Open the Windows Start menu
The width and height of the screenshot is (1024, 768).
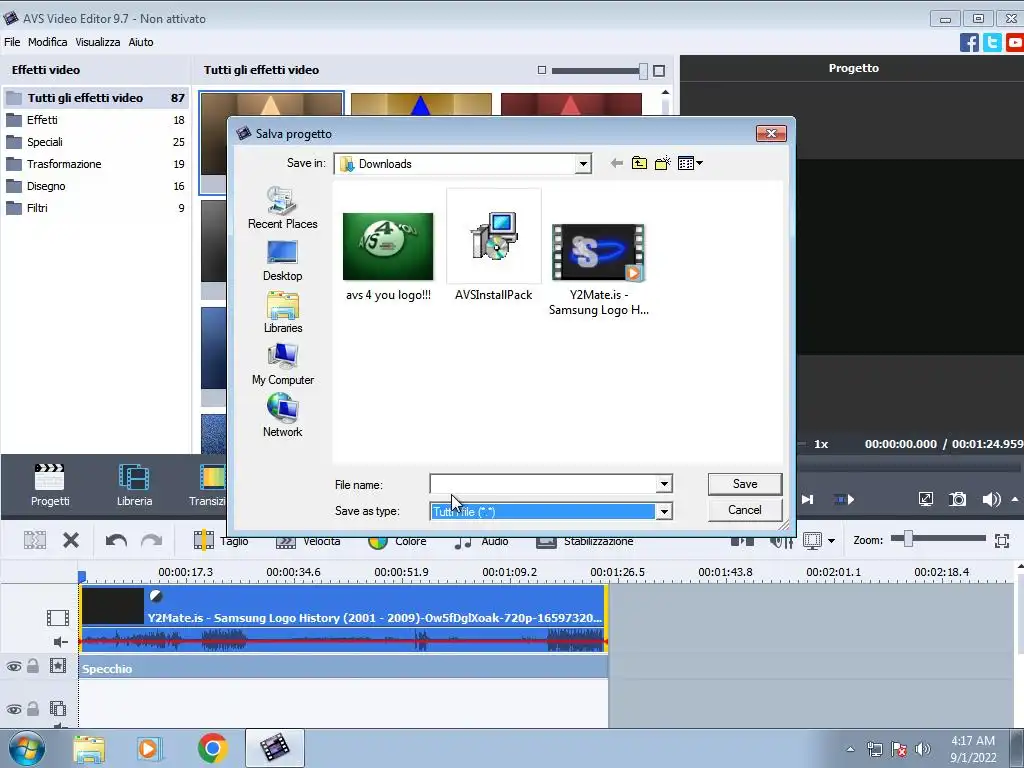click(26, 748)
